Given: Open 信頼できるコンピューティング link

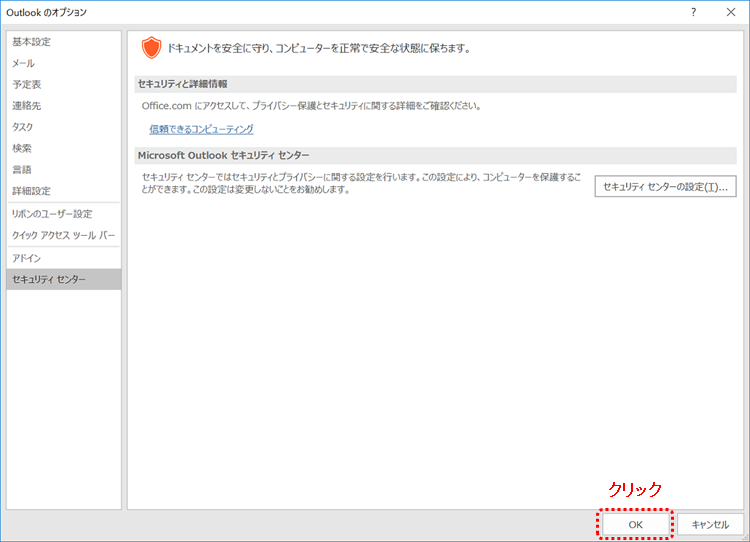Looking at the screenshot, I should (x=201, y=129).
